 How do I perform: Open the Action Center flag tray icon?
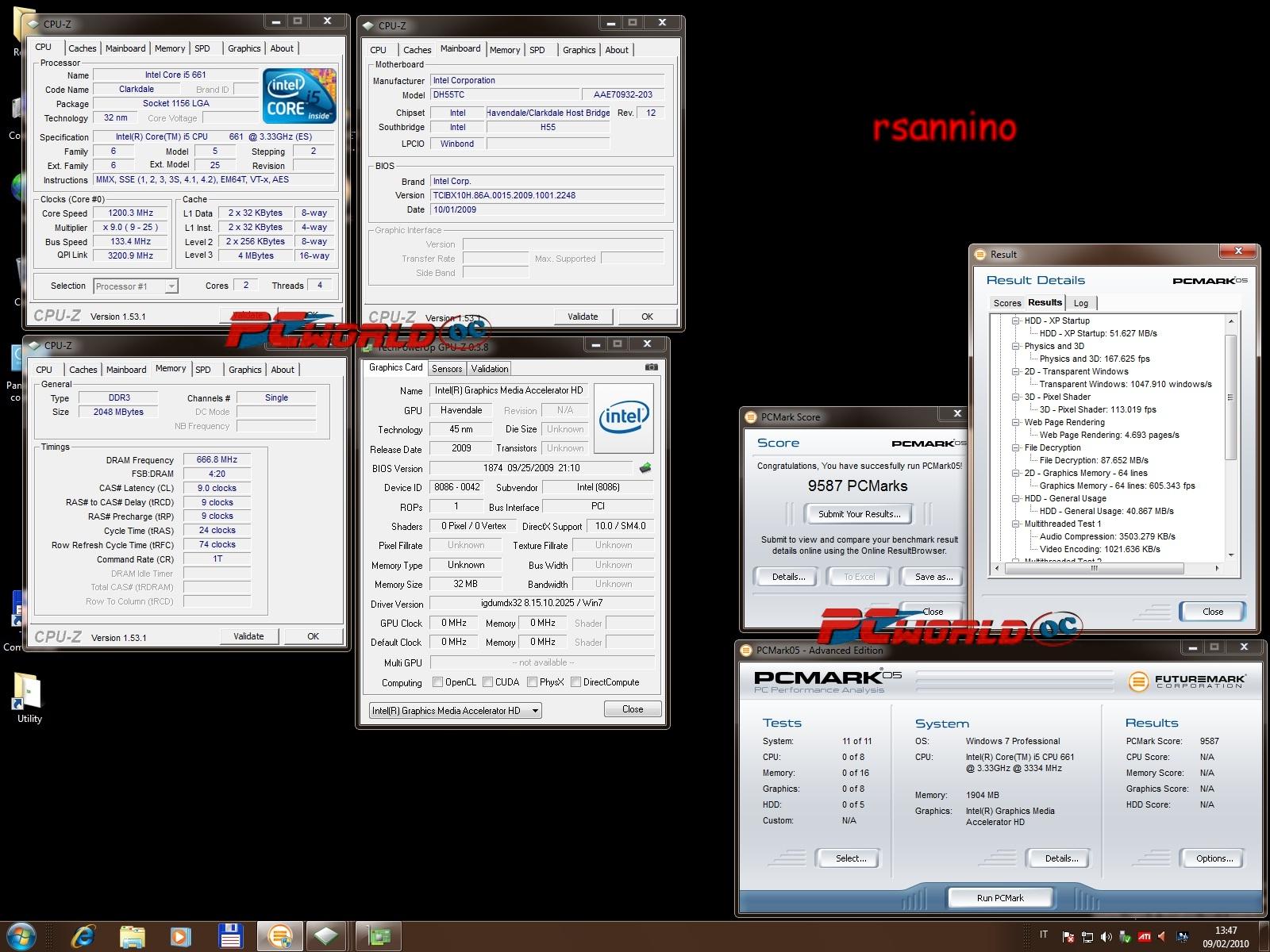tap(1068, 937)
